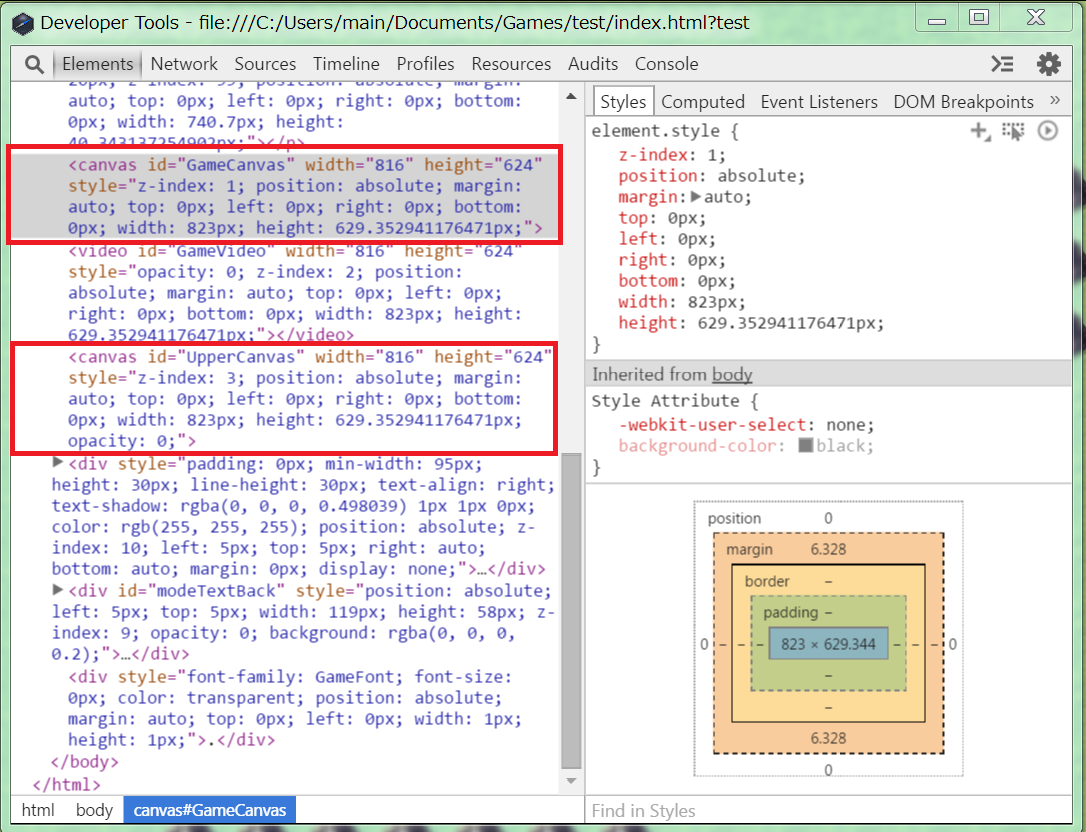Click the Developer Tools window title icon
1086x832 pixels.
pos(21,22)
